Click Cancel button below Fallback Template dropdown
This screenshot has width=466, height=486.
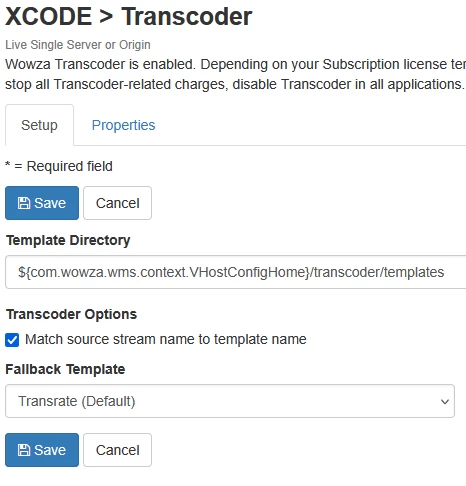118,450
